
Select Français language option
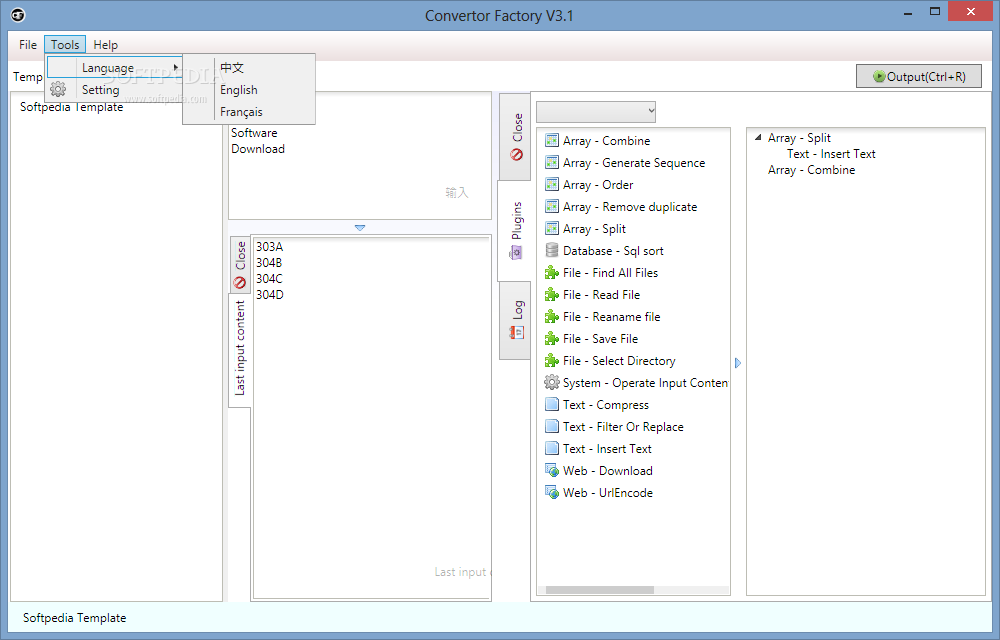click(x=249, y=112)
